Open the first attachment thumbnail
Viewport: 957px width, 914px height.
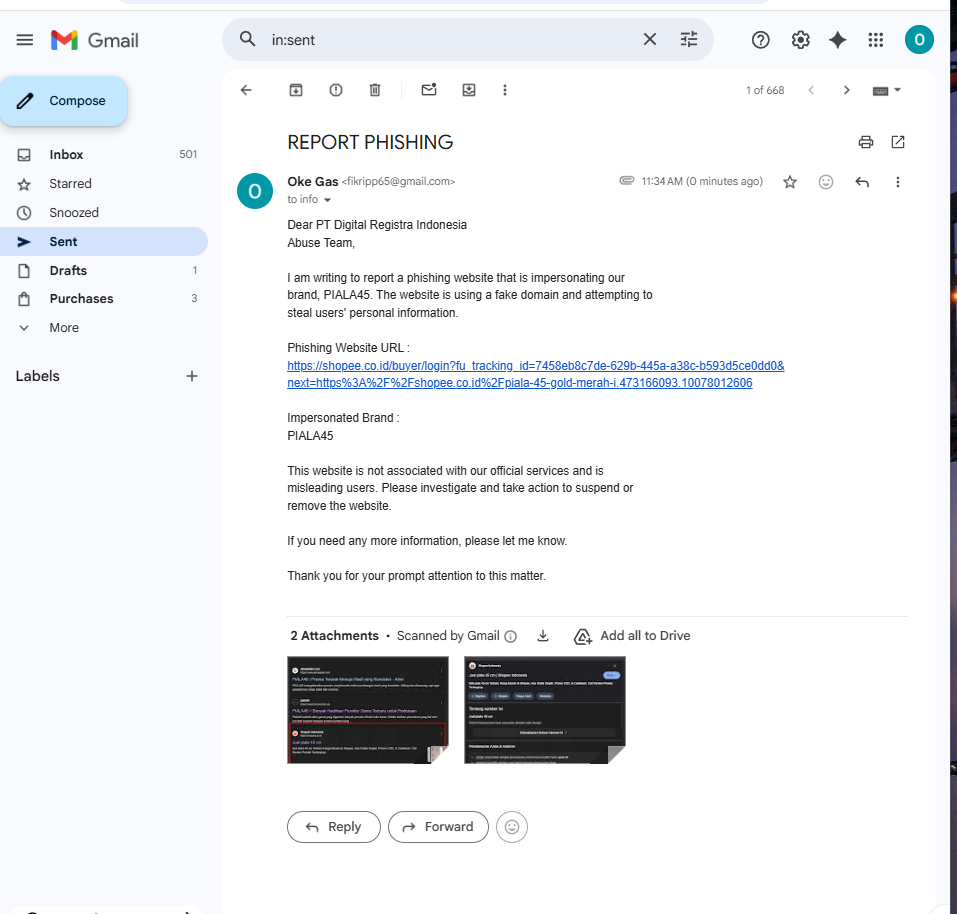click(368, 710)
